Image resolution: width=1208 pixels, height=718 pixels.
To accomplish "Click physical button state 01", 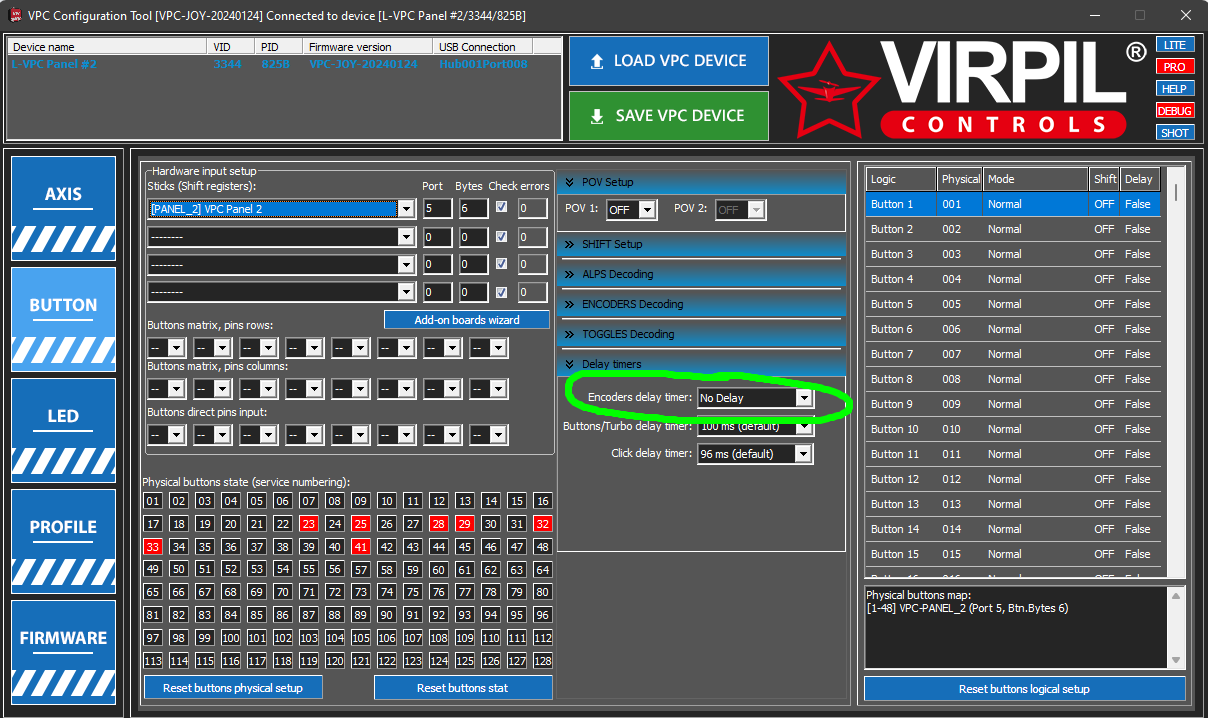I will coord(152,501).
